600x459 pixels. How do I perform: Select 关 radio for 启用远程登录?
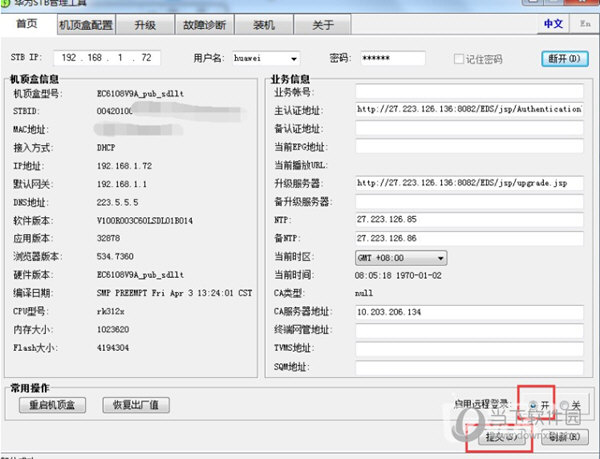coord(564,405)
